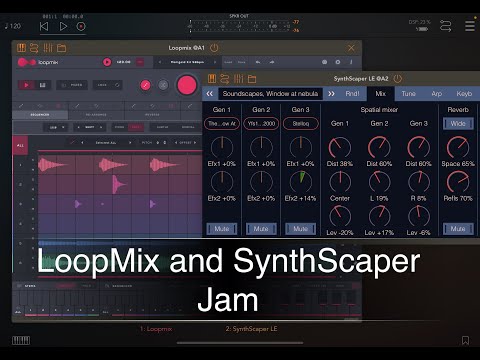Toggle the Wide reverb mode button
The image size is (480, 360).
click(x=458, y=124)
